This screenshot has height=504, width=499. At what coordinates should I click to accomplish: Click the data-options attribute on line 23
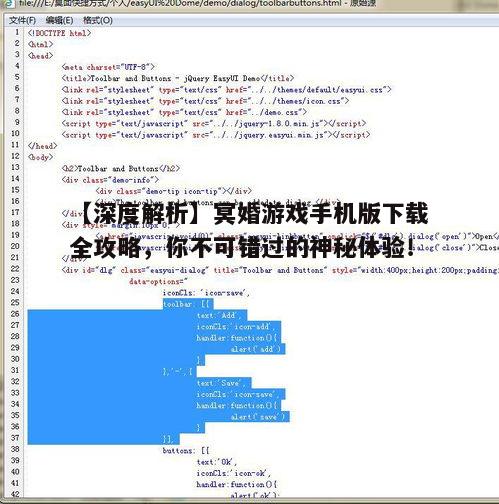pyautogui.click(x=159, y=281)
